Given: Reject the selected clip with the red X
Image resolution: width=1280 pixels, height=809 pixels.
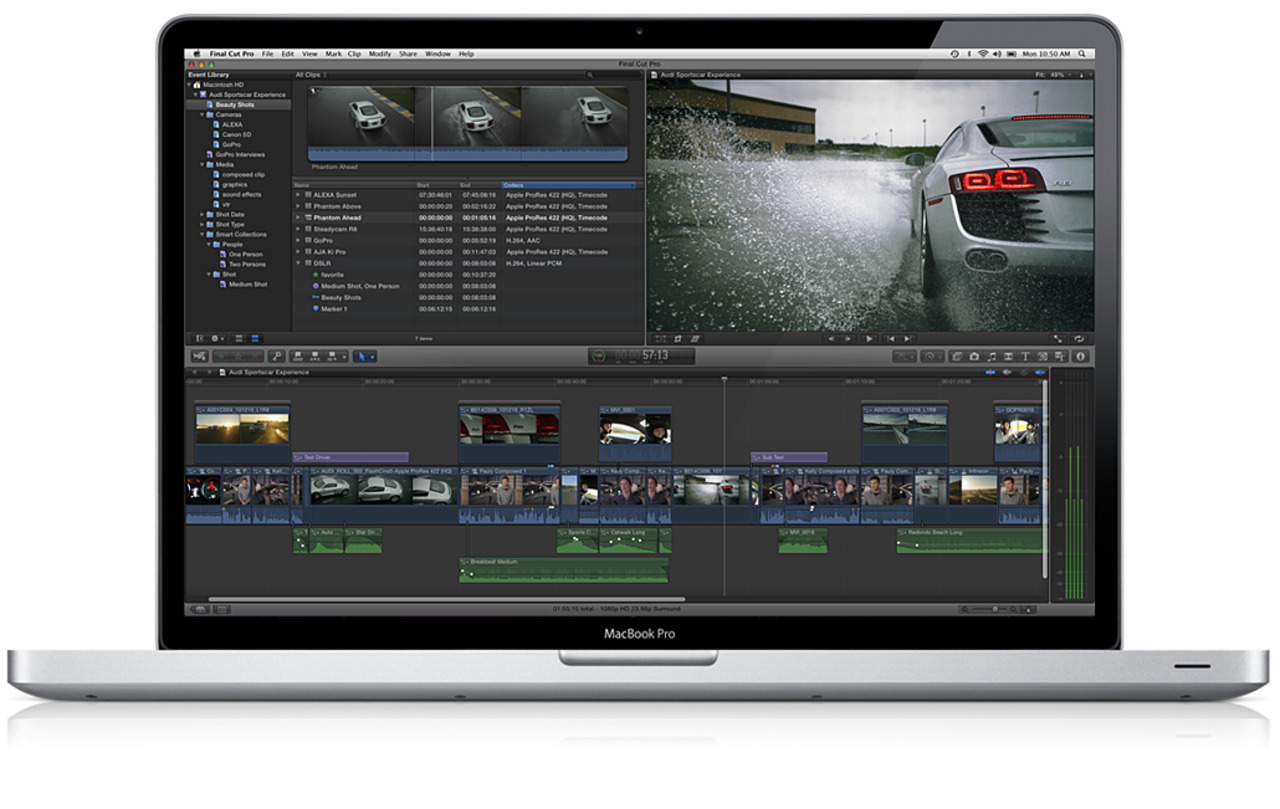Looking at the screenshot, I should tap(253, 357).
